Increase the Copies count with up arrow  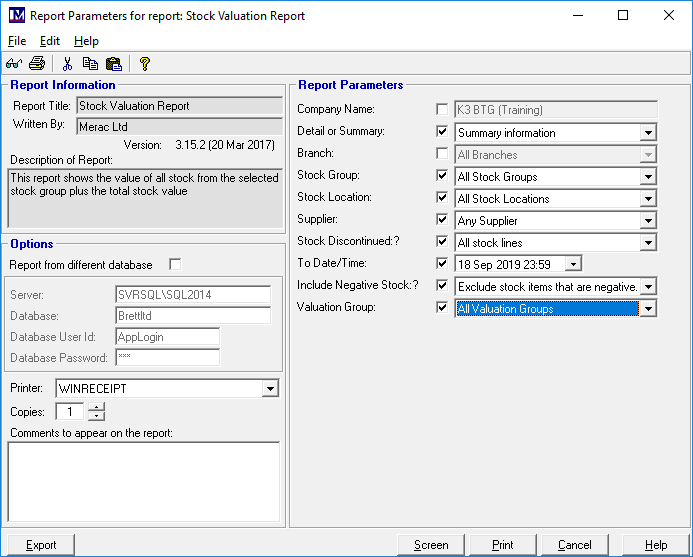(x=96, y=407)
